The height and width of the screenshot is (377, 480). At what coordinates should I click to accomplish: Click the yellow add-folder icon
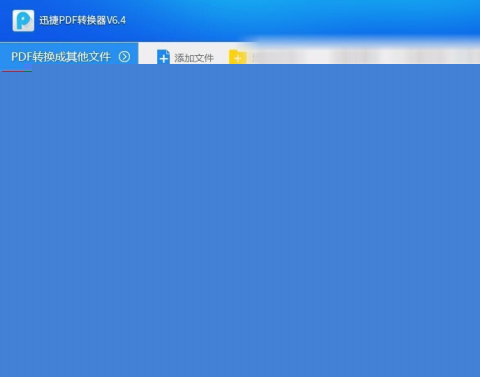point(238,57)
